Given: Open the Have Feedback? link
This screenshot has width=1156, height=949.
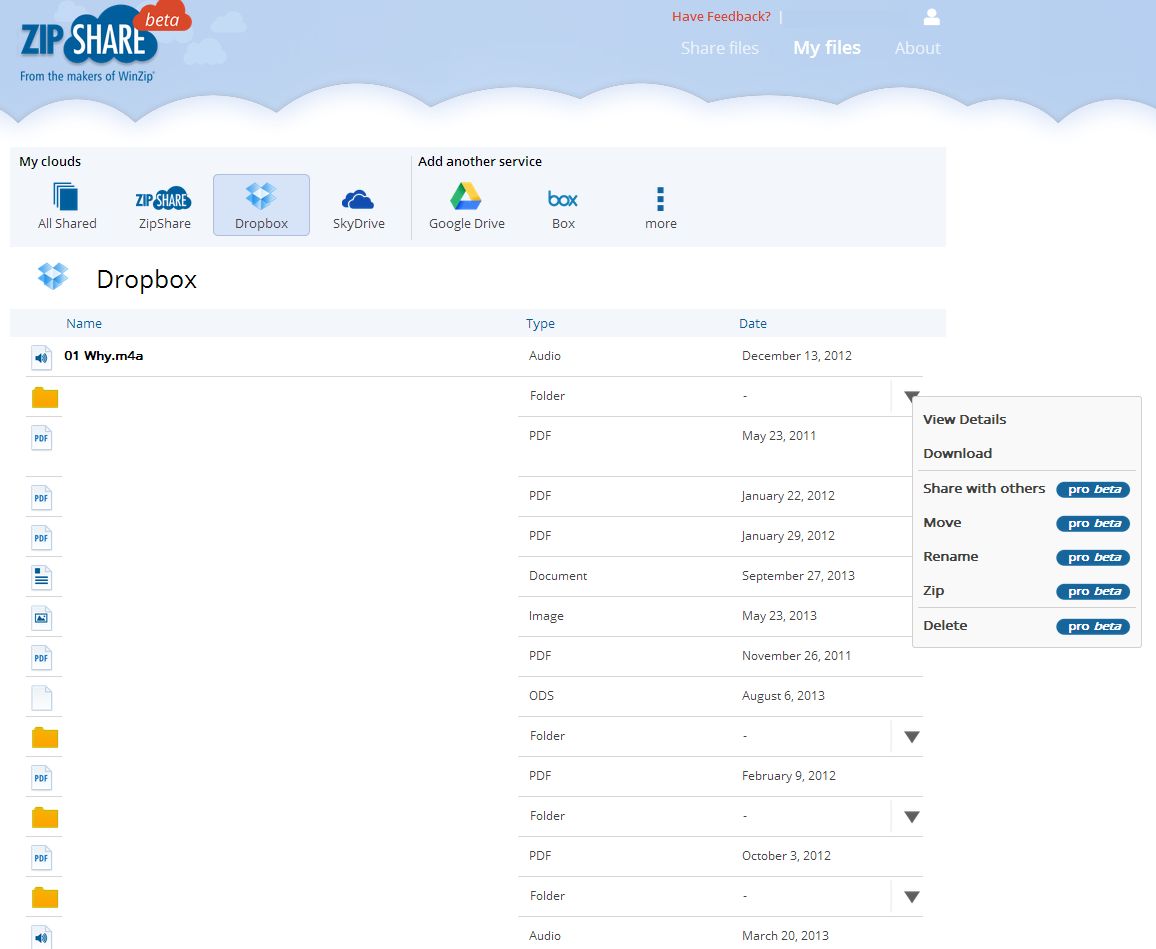Looking at the screenshot, I should (x=721, y=16).
